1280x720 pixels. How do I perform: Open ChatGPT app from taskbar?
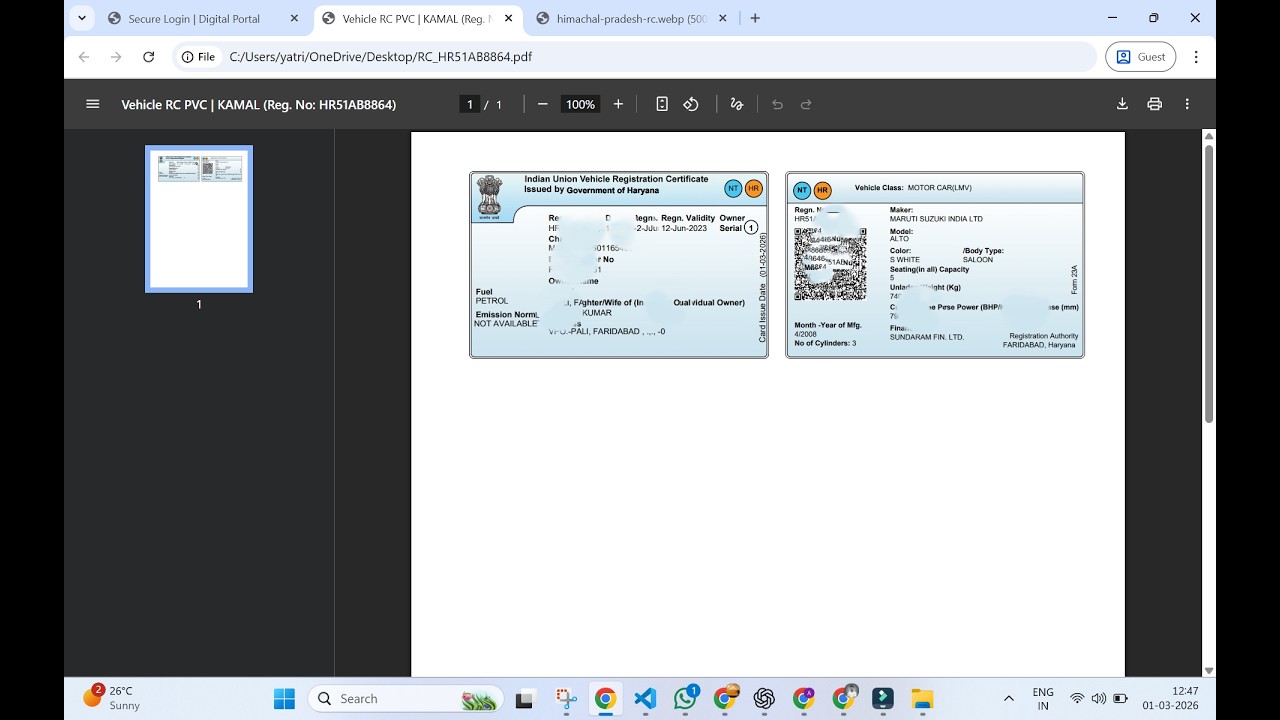[765, 698]
